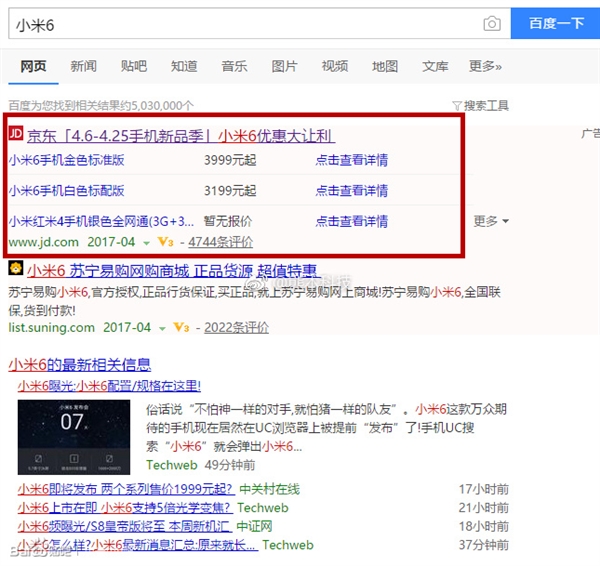Click the V3 credibility badge beside www.jd.com

point(166,242)
